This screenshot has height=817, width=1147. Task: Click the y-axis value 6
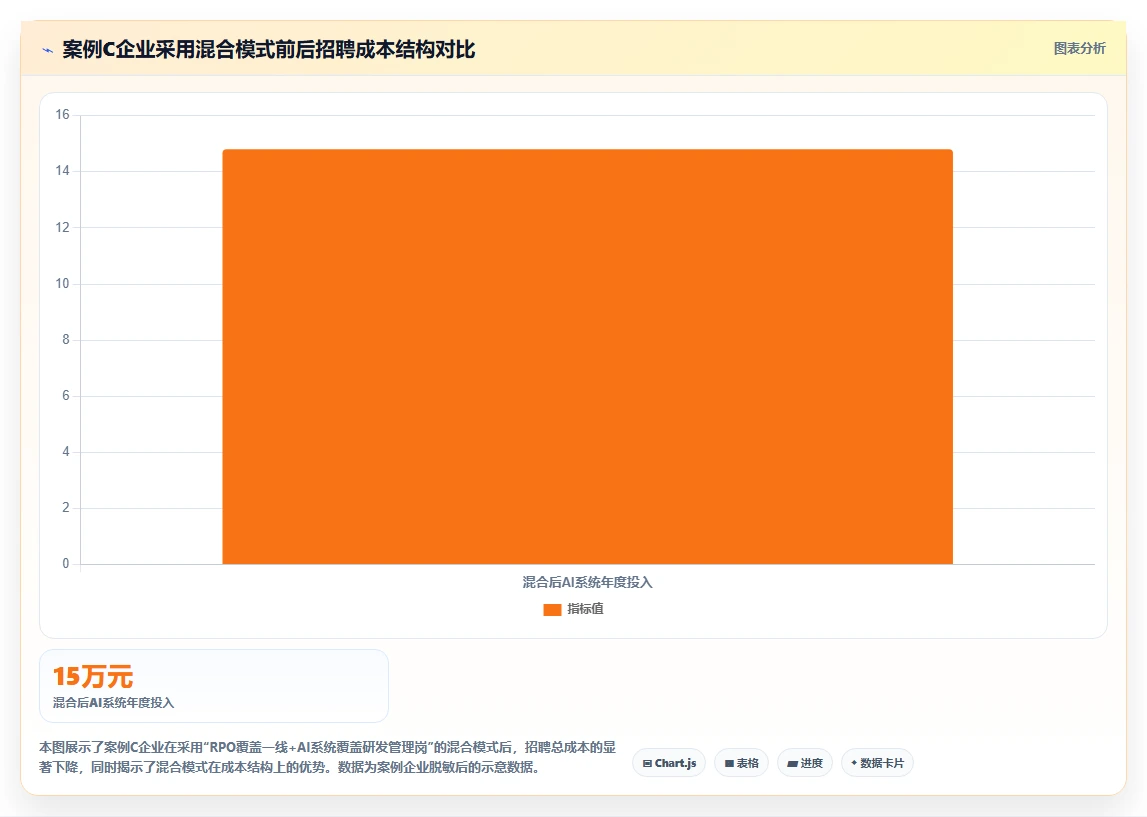(x=66, y=396)
